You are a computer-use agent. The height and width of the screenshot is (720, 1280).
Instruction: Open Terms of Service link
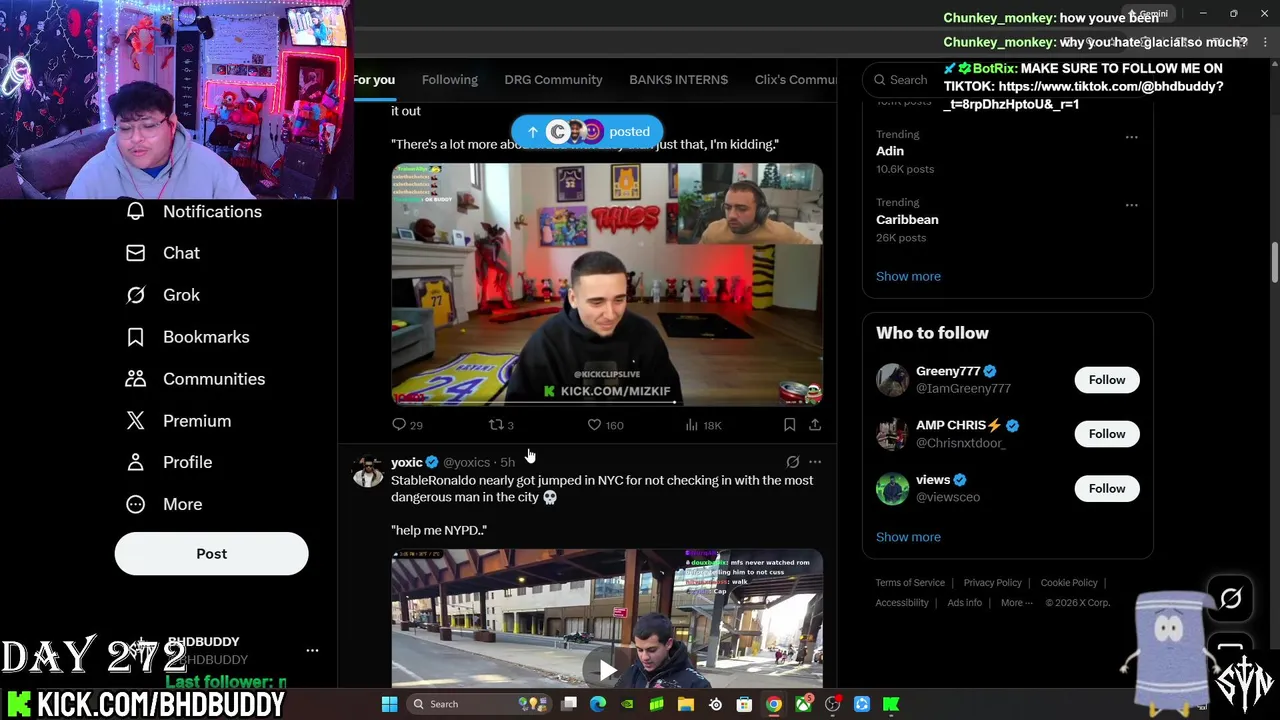click(x=910, y=583)
